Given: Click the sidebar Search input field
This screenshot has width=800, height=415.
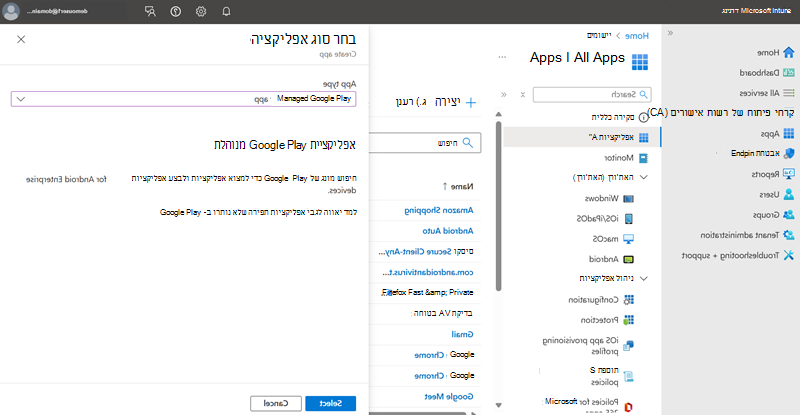Looking at the screenshot, I should point(592,94).
